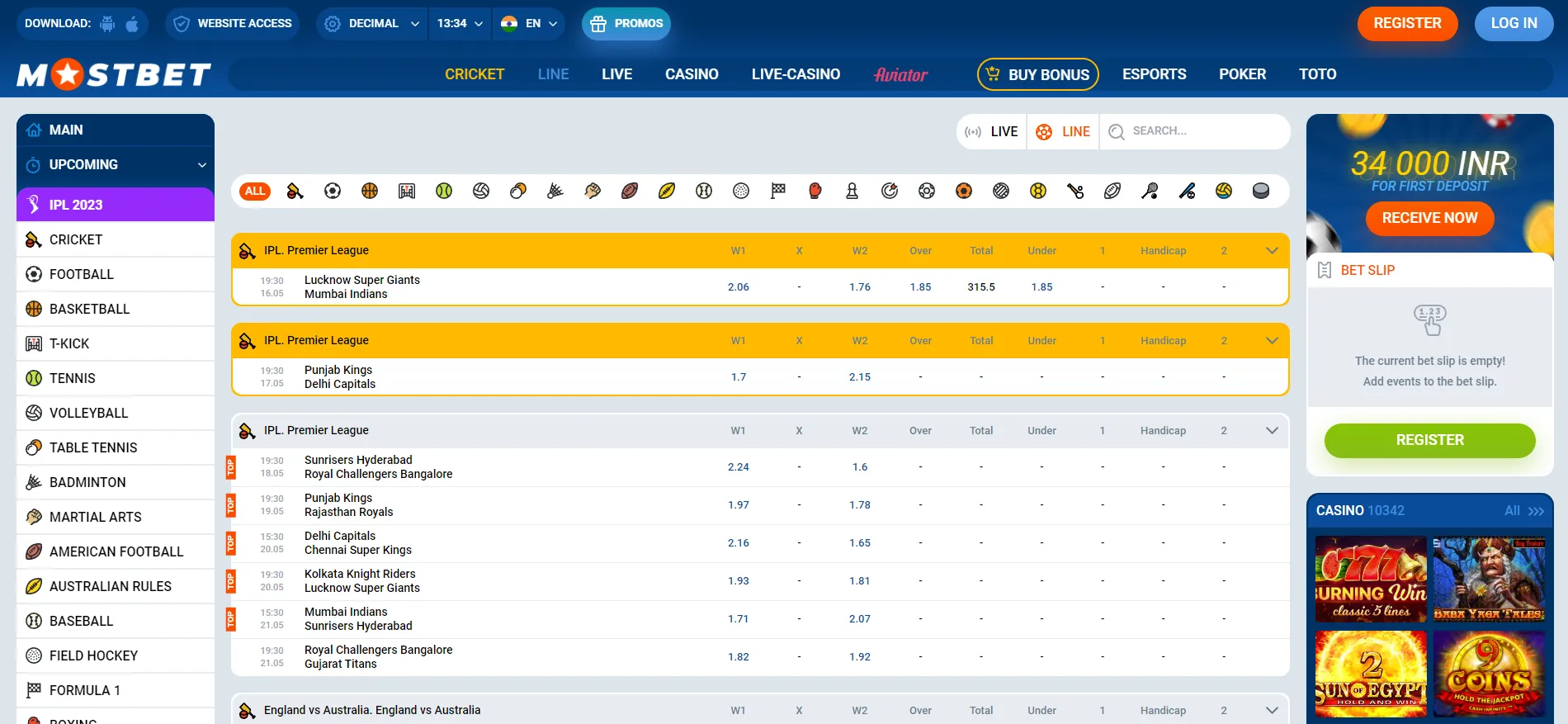Select the tennis ball icon in the filter row

click(444, 191)
